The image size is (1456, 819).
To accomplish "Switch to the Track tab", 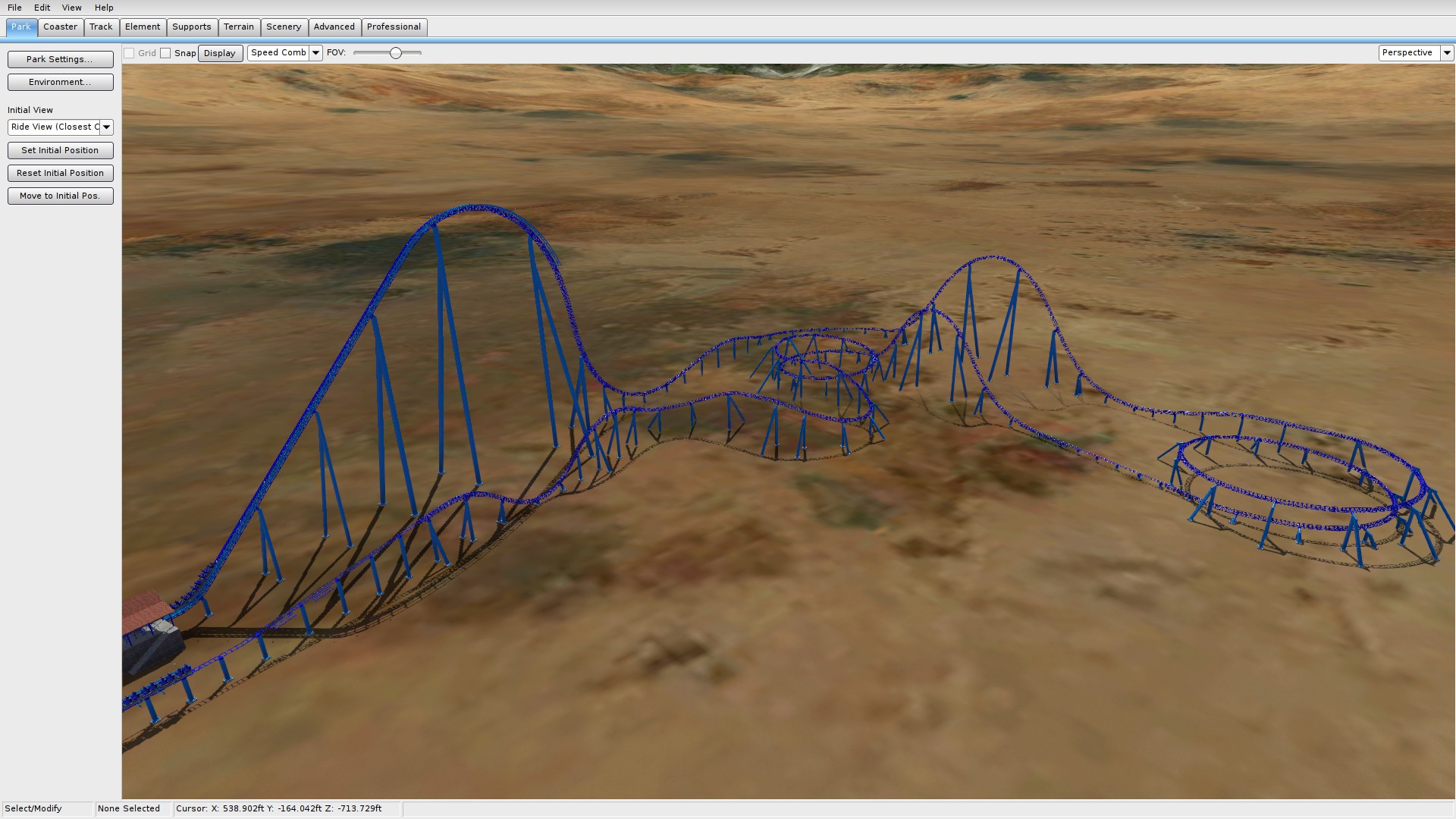I will click(x=101, y=27).
